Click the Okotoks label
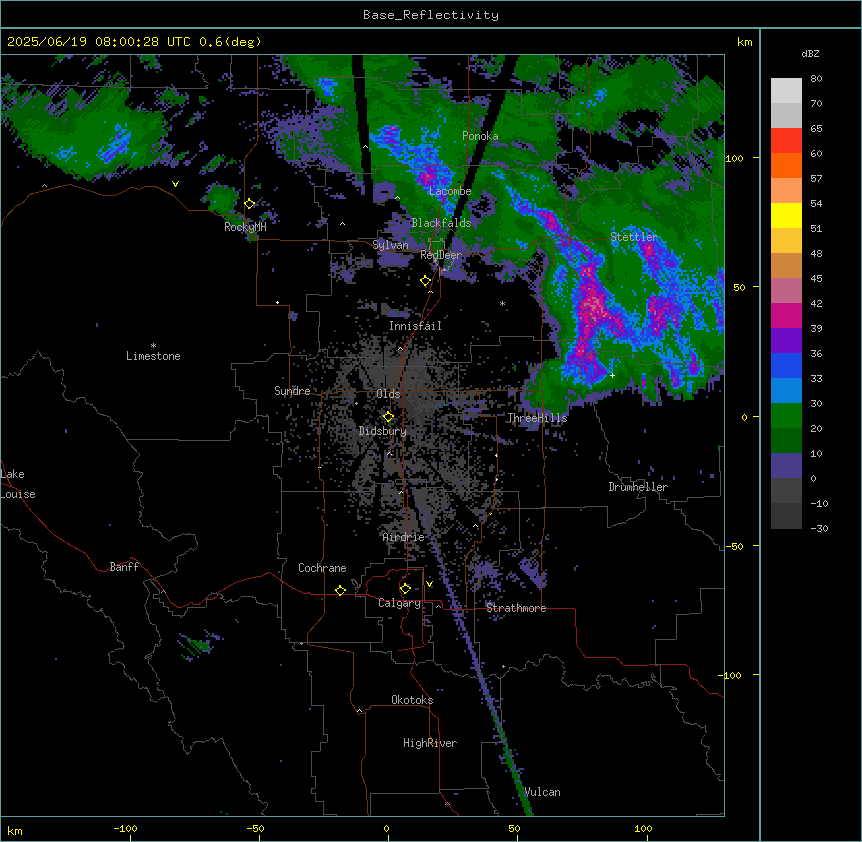 pos(412,700)
